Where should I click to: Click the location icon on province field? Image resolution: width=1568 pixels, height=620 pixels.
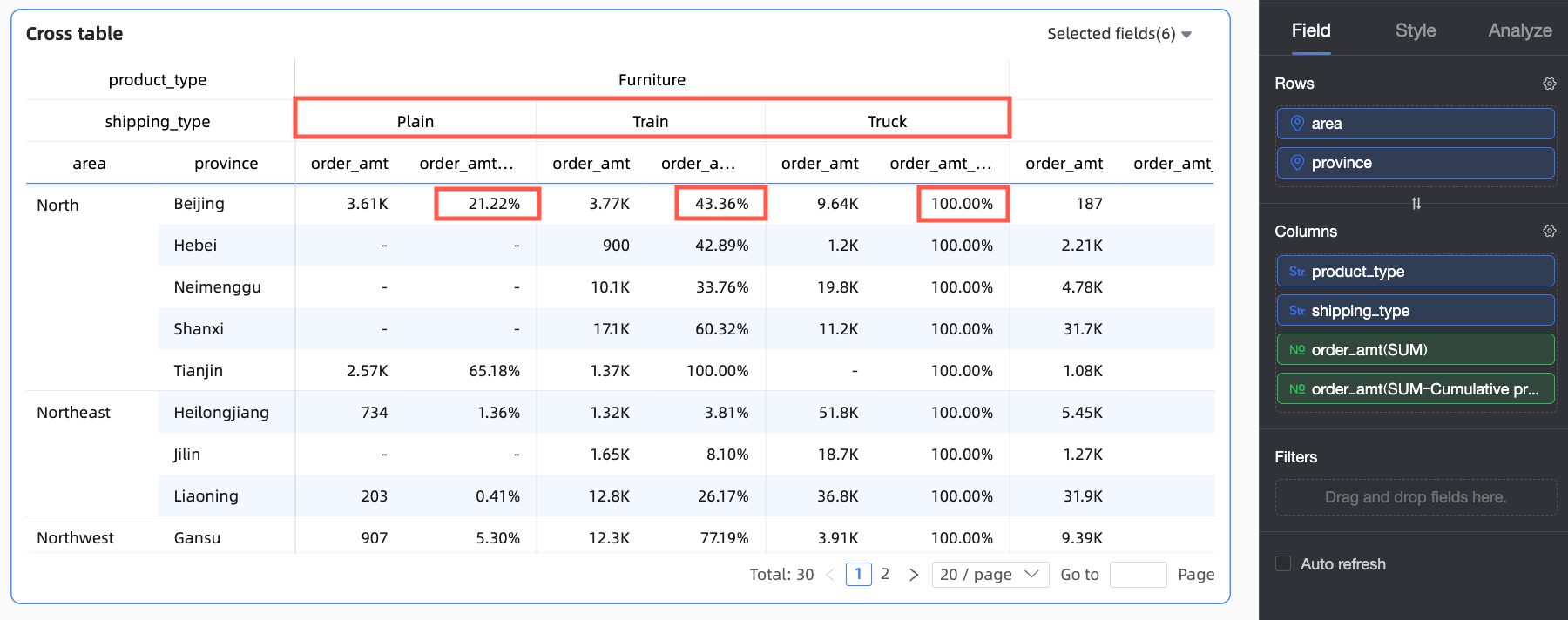(x=1297, y=163)
